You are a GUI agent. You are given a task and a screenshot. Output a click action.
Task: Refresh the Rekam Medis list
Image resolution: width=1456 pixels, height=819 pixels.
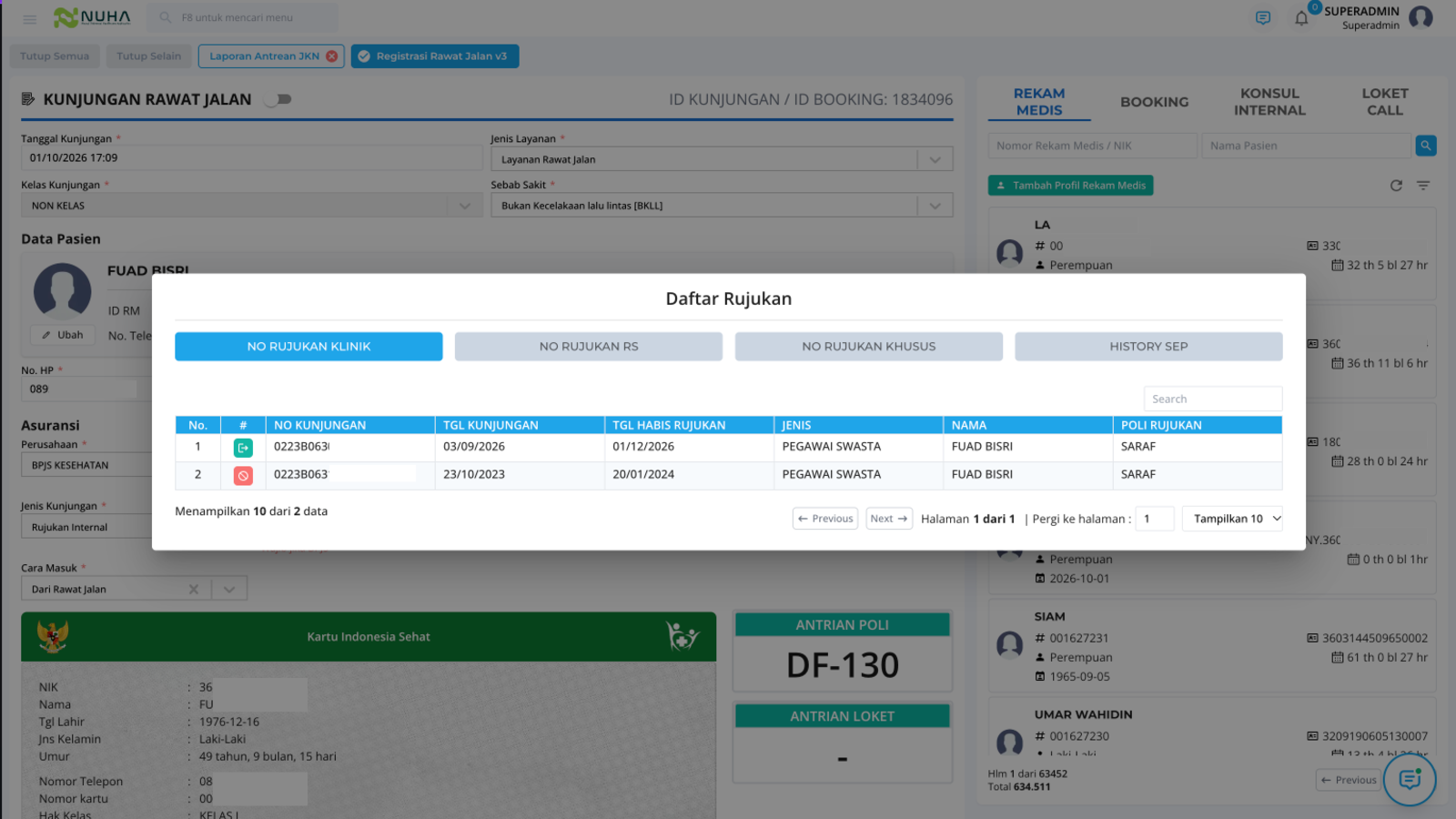point(1396,186)
